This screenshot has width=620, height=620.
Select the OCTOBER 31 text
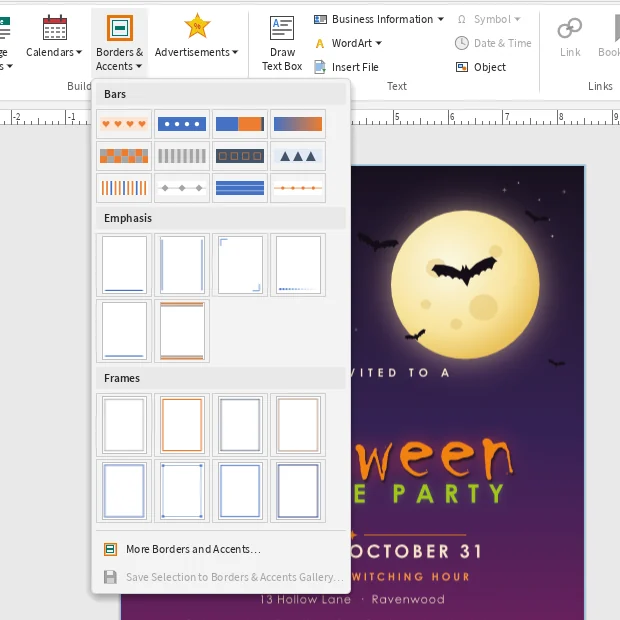point(416,552)
